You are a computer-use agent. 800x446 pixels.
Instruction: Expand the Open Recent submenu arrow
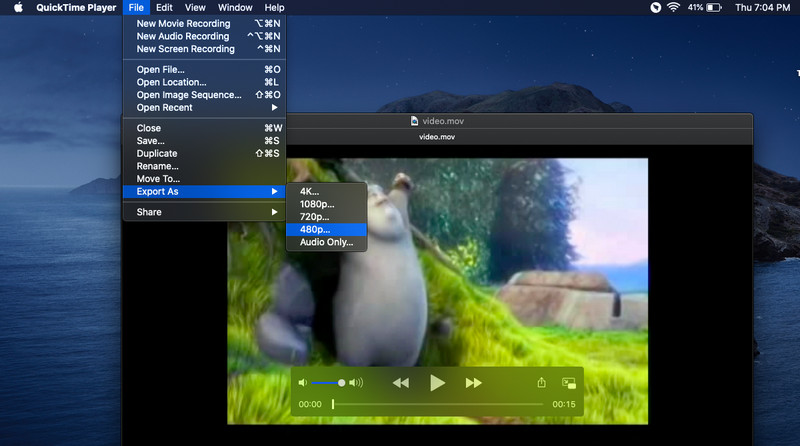274,108
